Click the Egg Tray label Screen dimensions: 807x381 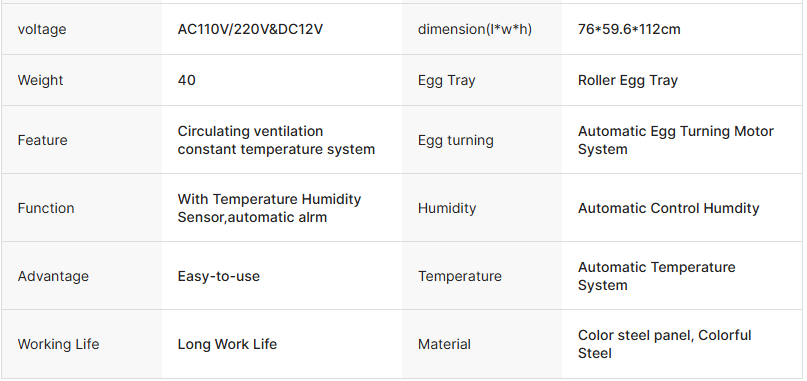[446, 80]
